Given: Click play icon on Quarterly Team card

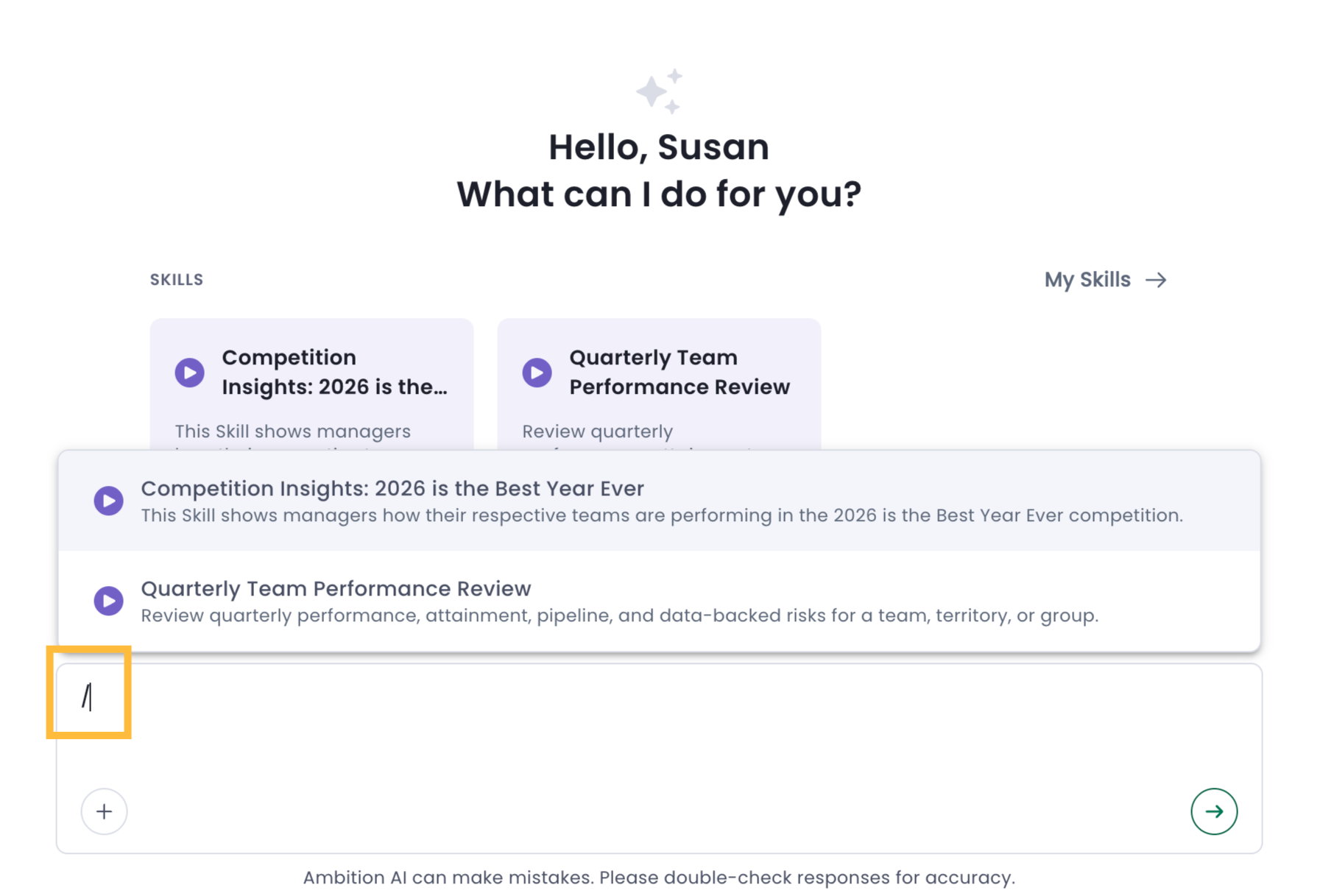Looking at the screenshot, I should tap(537, 373).
